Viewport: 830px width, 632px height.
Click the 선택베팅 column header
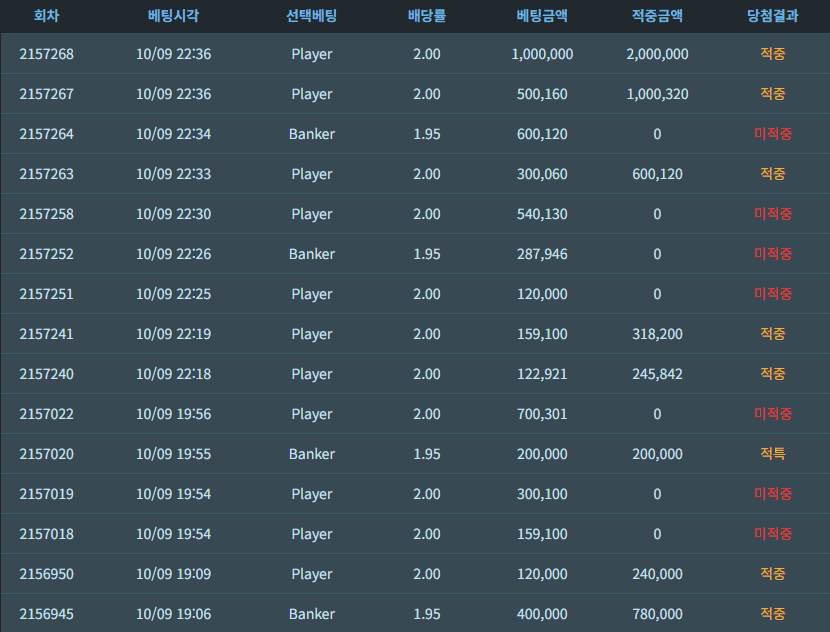pos(312,16)
